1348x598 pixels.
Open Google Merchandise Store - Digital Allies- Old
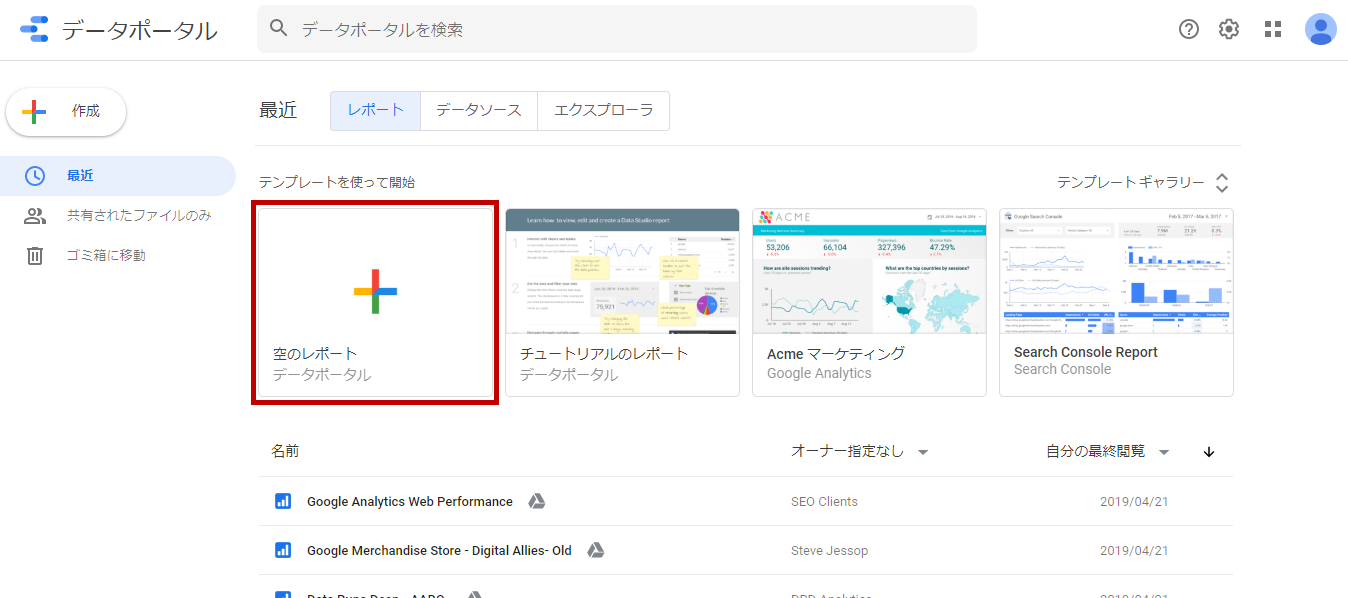point(439,551)
